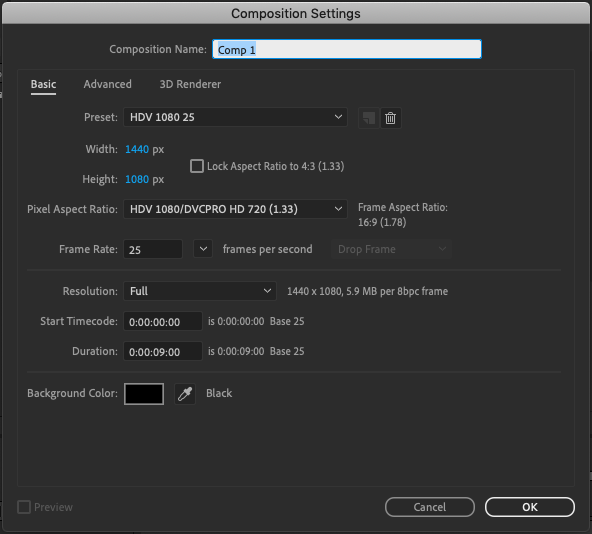The width and height of the screenshot is (592, 534).
Task: Open the Drop Frame dropdown
Action: click(391, 249)
